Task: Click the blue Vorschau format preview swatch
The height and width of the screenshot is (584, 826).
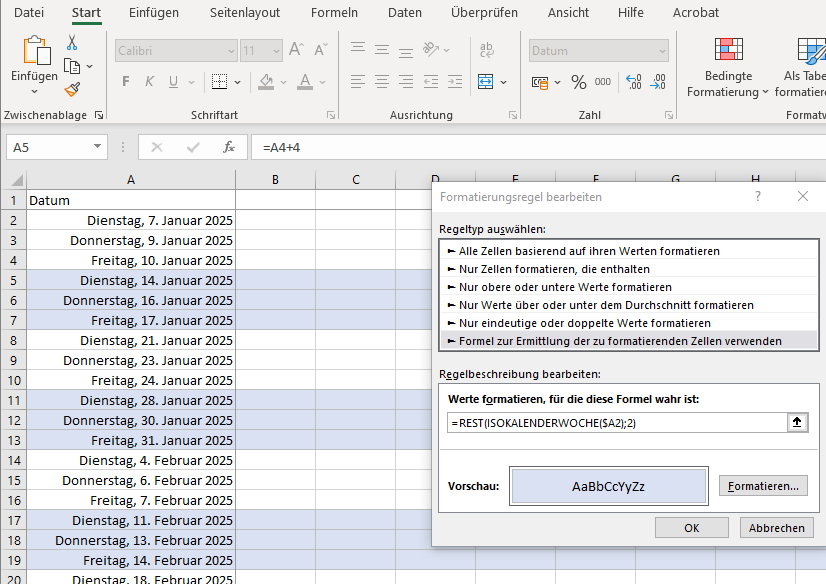Action: (x=608, y=486)
